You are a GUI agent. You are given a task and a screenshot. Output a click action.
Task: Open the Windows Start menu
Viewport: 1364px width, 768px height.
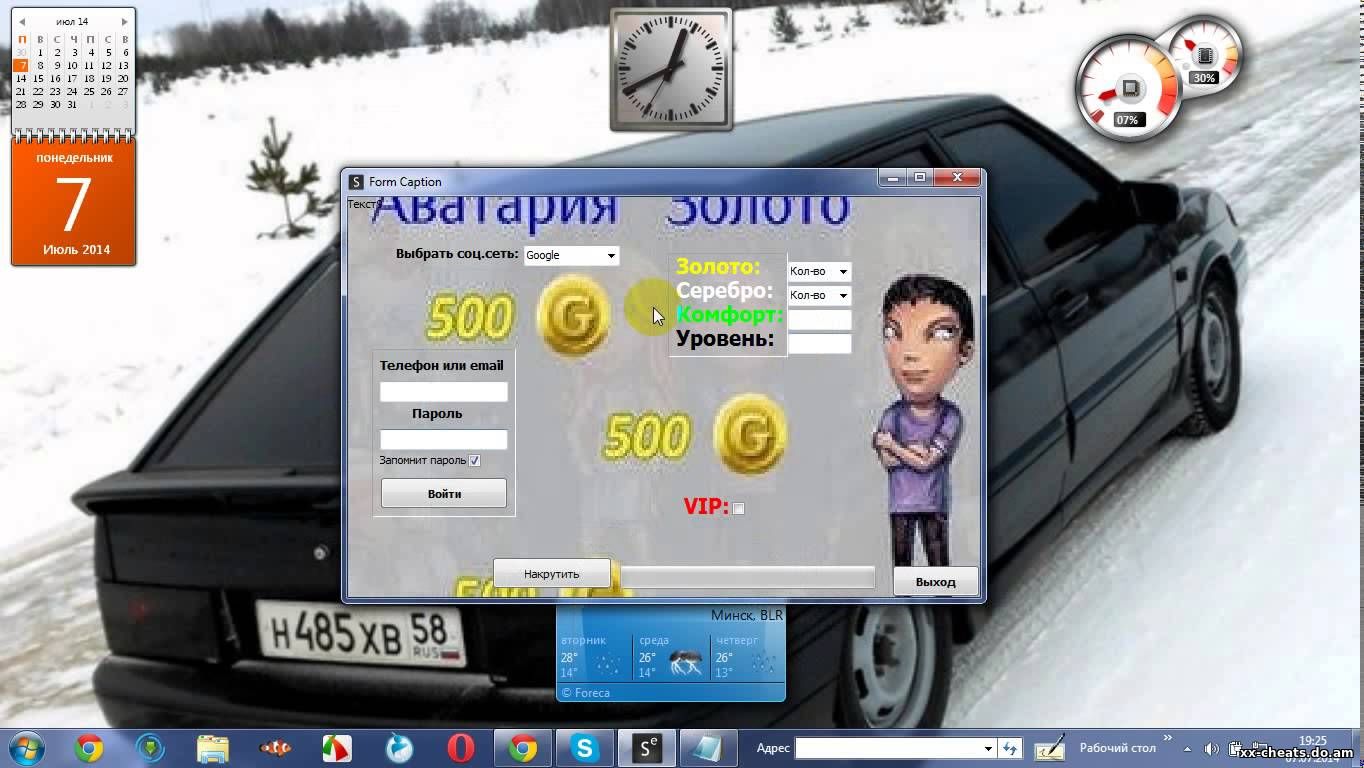[x=24, y=747]
